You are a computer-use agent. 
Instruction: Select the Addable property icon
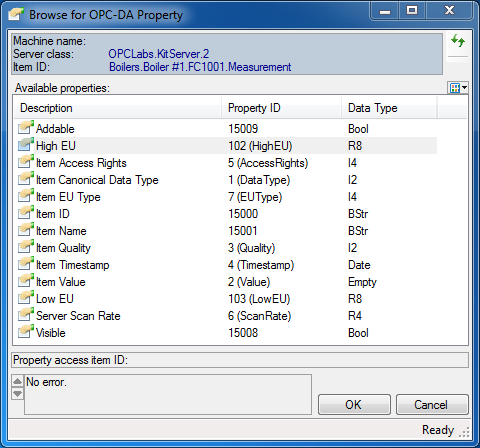point(26,128)
